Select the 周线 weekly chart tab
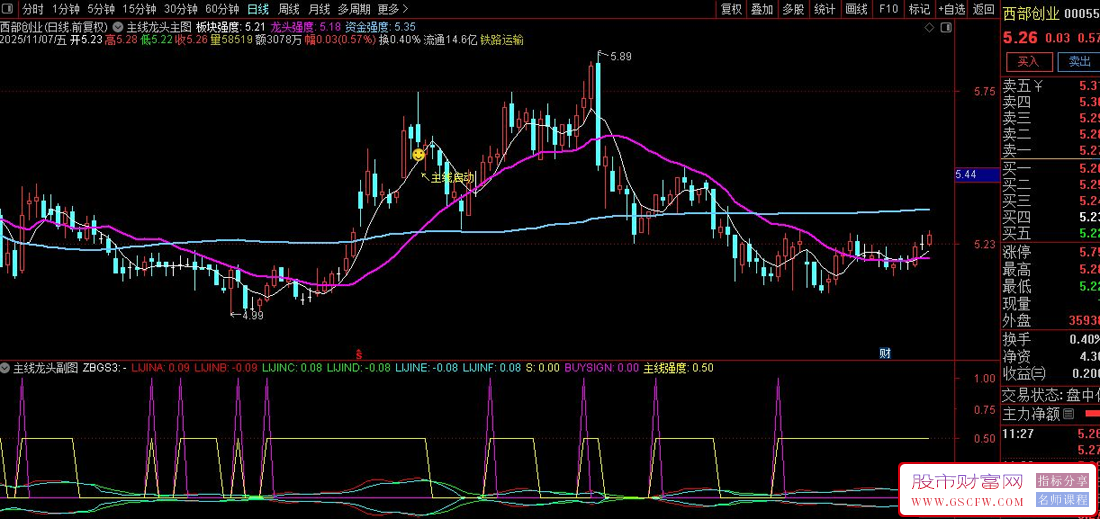Viewport: 1100px width, 519px height. [288, 9]
